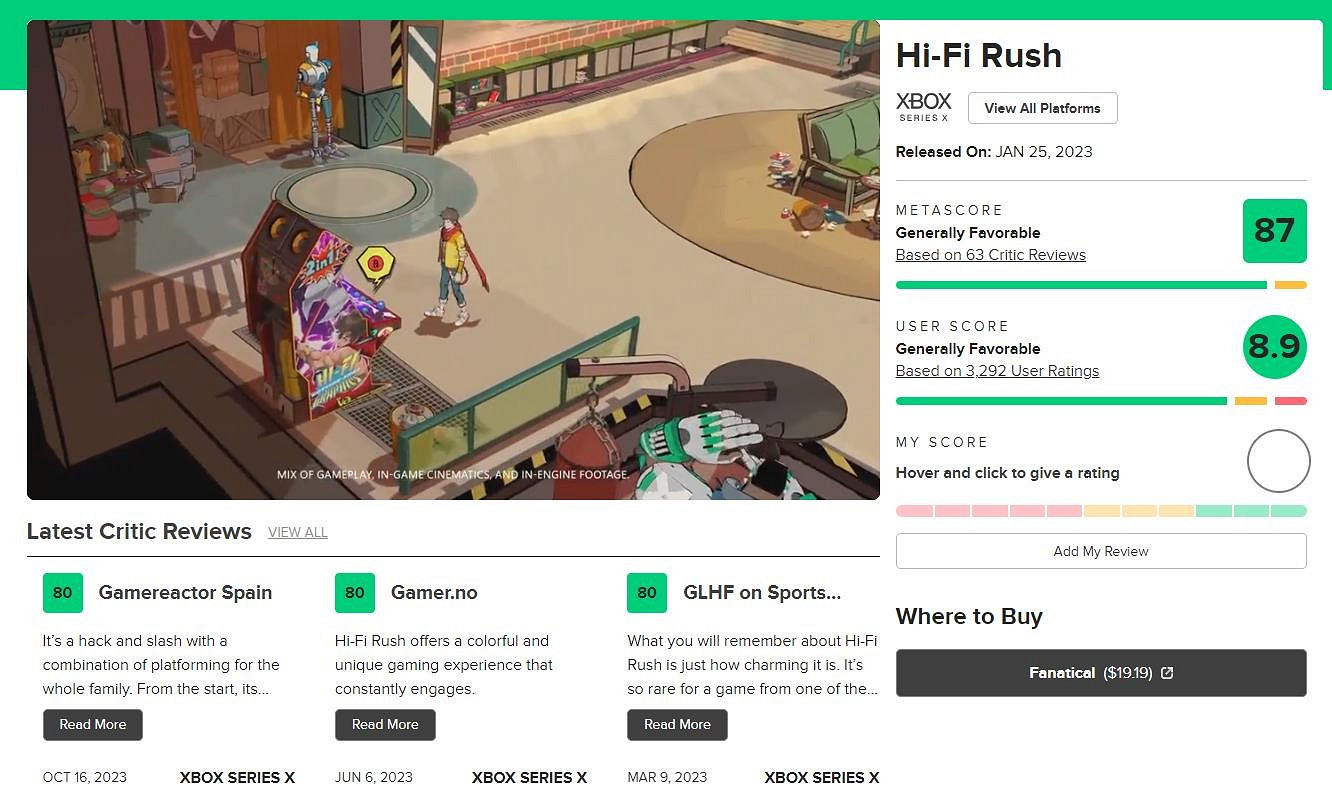
Task: Buy from Fanatical for $19.19
Action: point(1100,673)
